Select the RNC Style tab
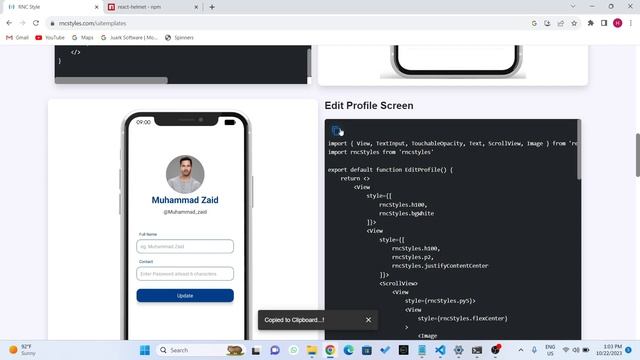 point(53,7)
